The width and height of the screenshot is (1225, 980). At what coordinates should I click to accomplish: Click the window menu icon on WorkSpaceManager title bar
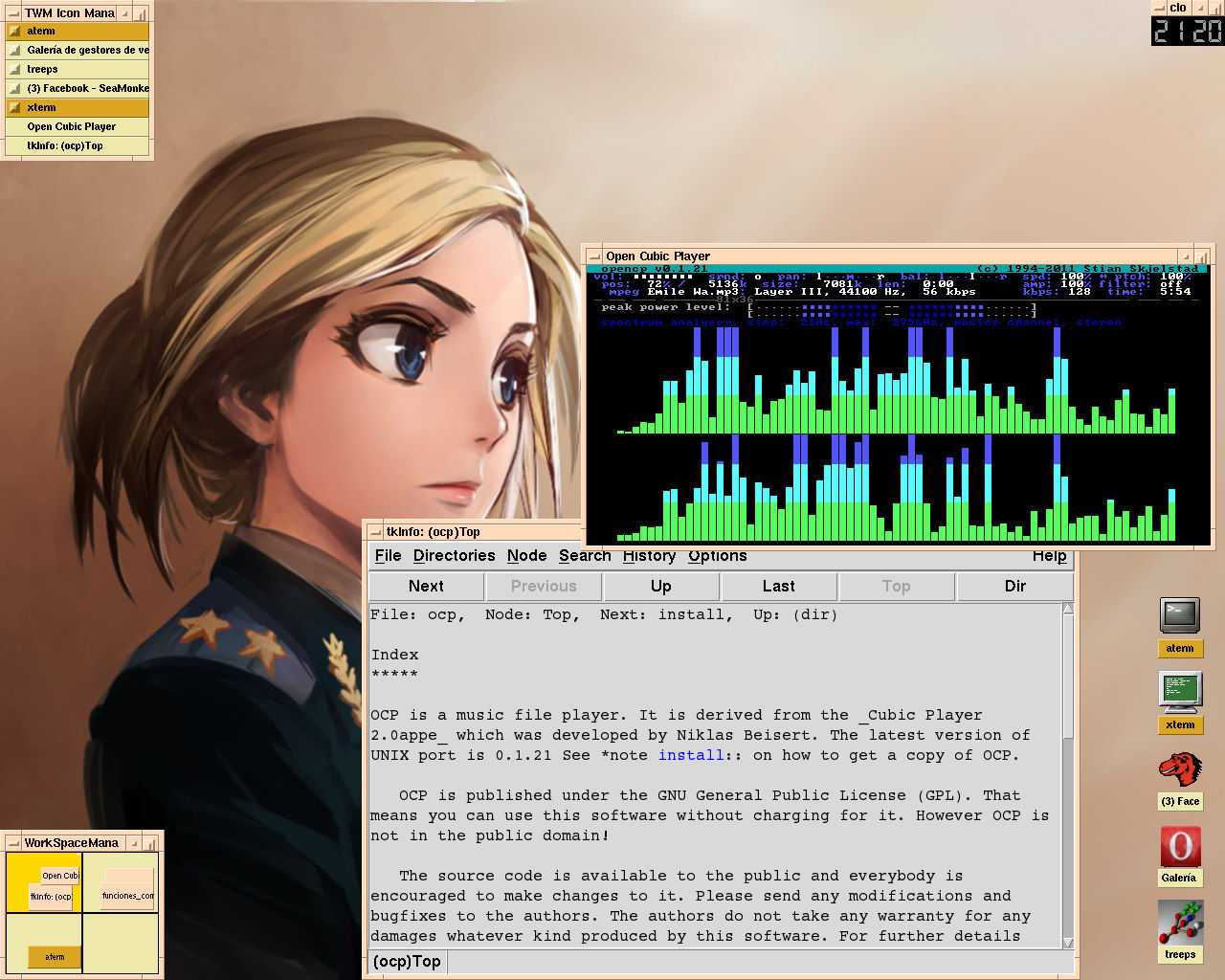pyautogui.click(x=13, y=842)
